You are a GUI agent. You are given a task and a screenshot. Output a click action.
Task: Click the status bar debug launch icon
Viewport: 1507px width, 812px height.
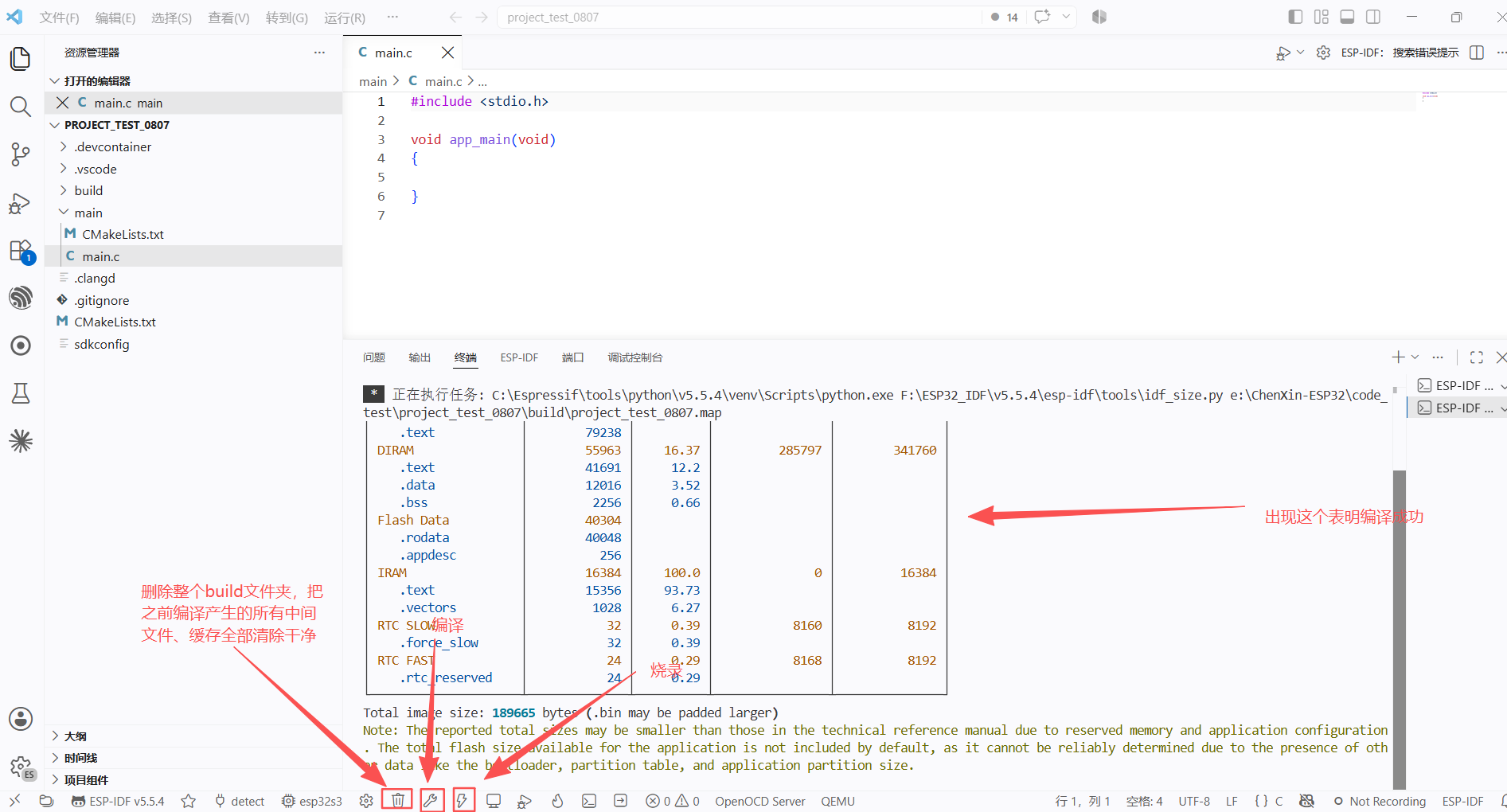(525, 801)
